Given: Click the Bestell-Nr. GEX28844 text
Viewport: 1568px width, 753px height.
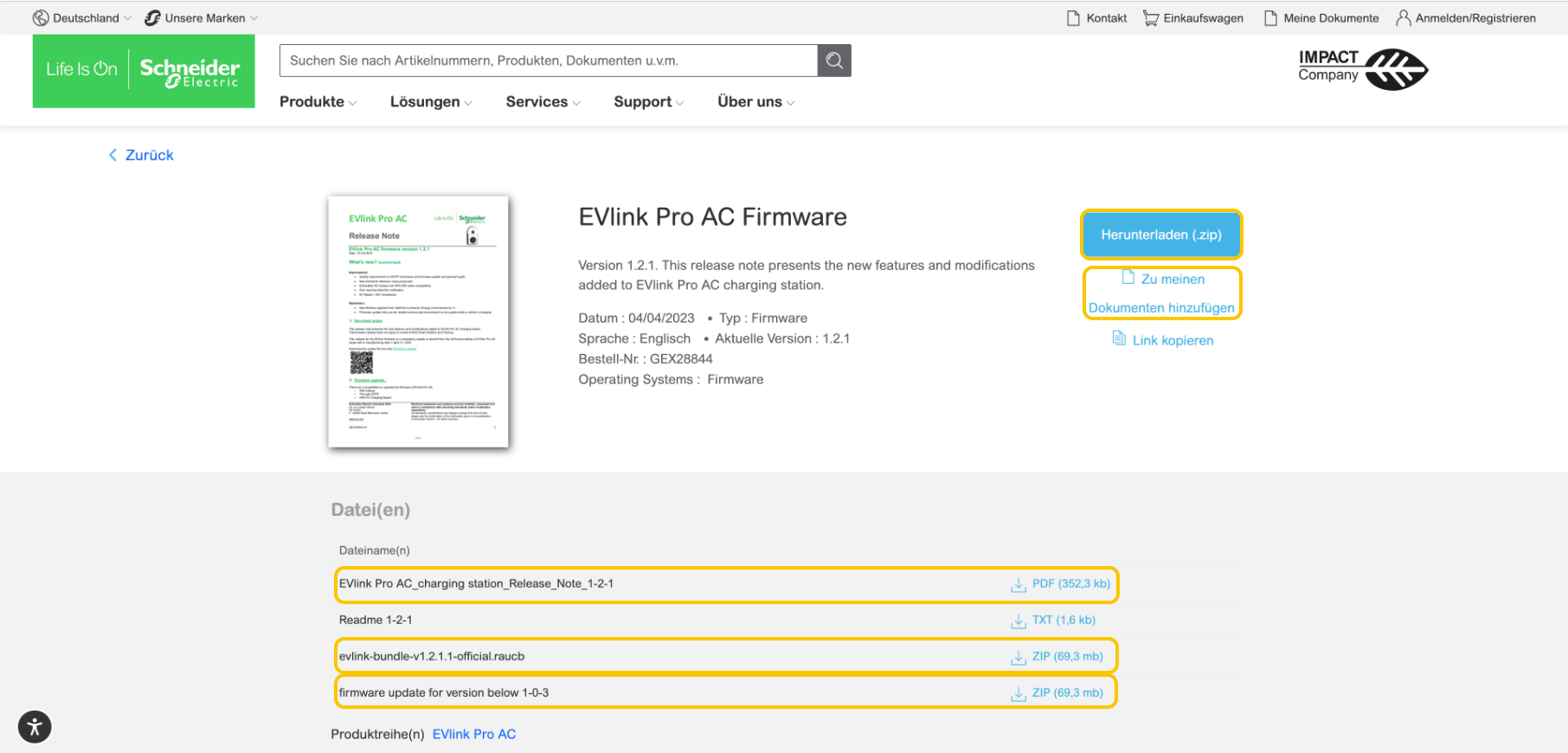Looking at the screenshot, I should 646,359.
